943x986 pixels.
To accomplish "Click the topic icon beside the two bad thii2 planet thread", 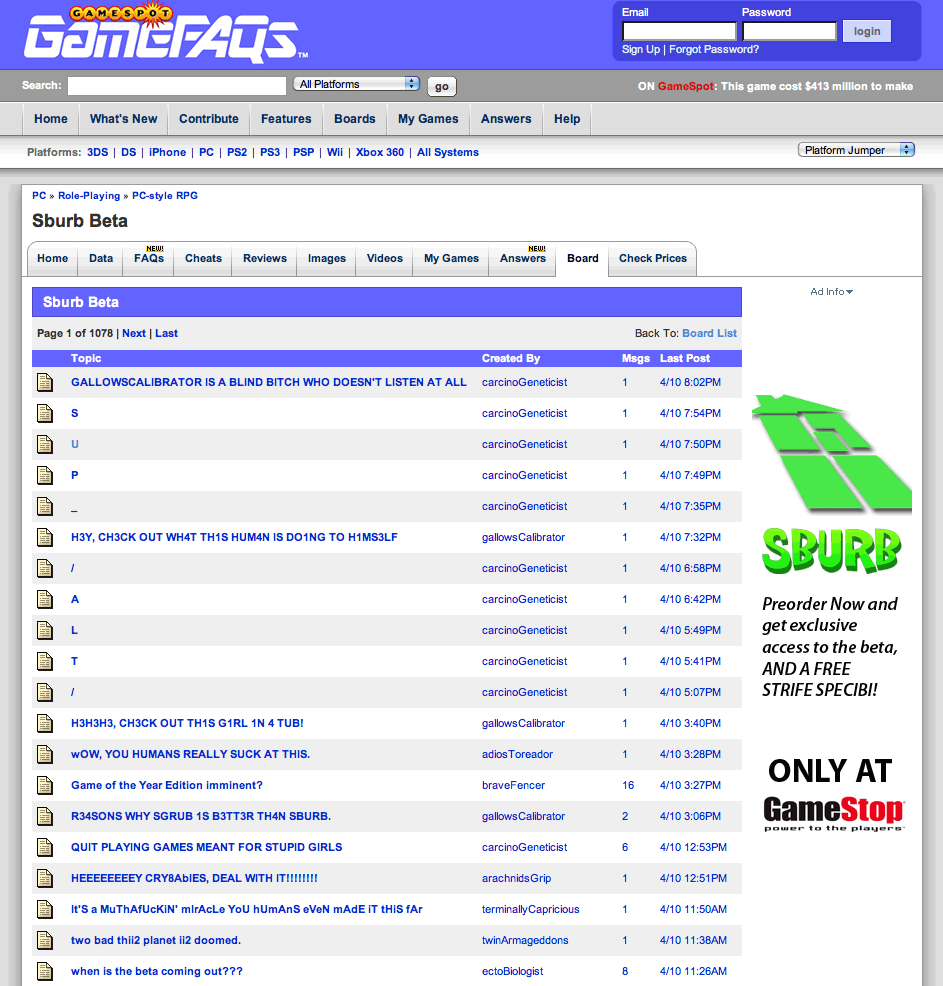I will pos(45,940).
